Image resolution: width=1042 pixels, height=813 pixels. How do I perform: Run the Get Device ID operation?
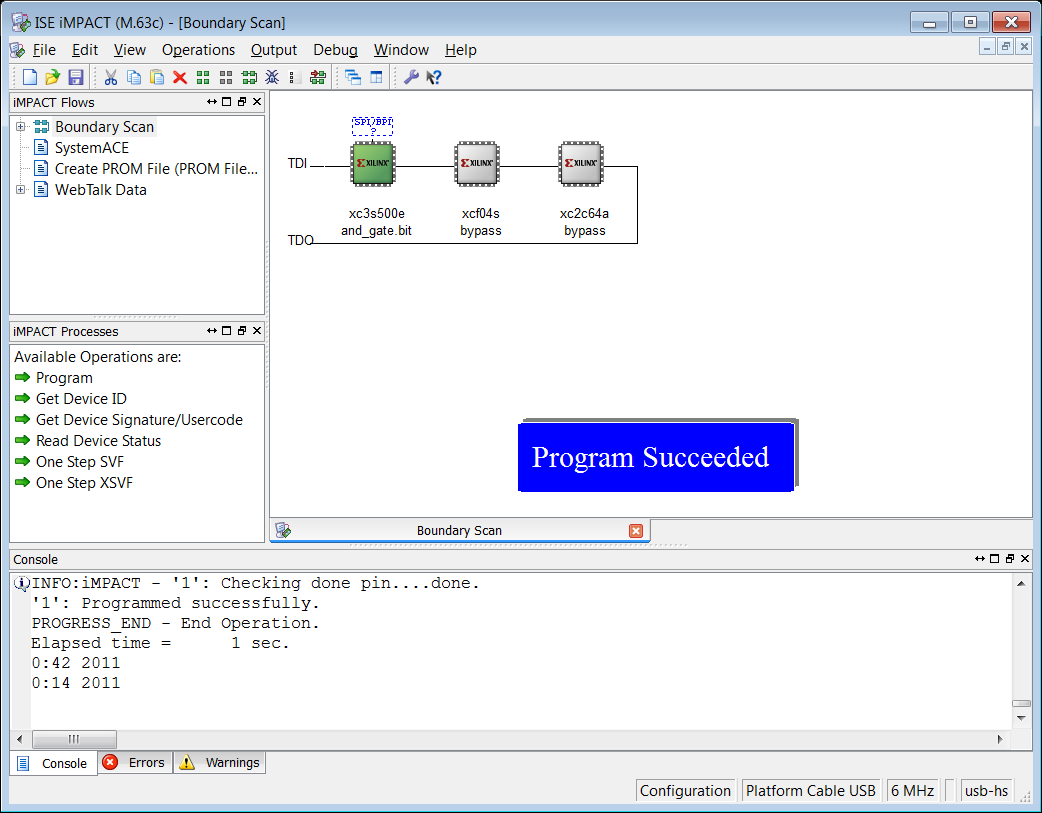(x=81, y=399)
